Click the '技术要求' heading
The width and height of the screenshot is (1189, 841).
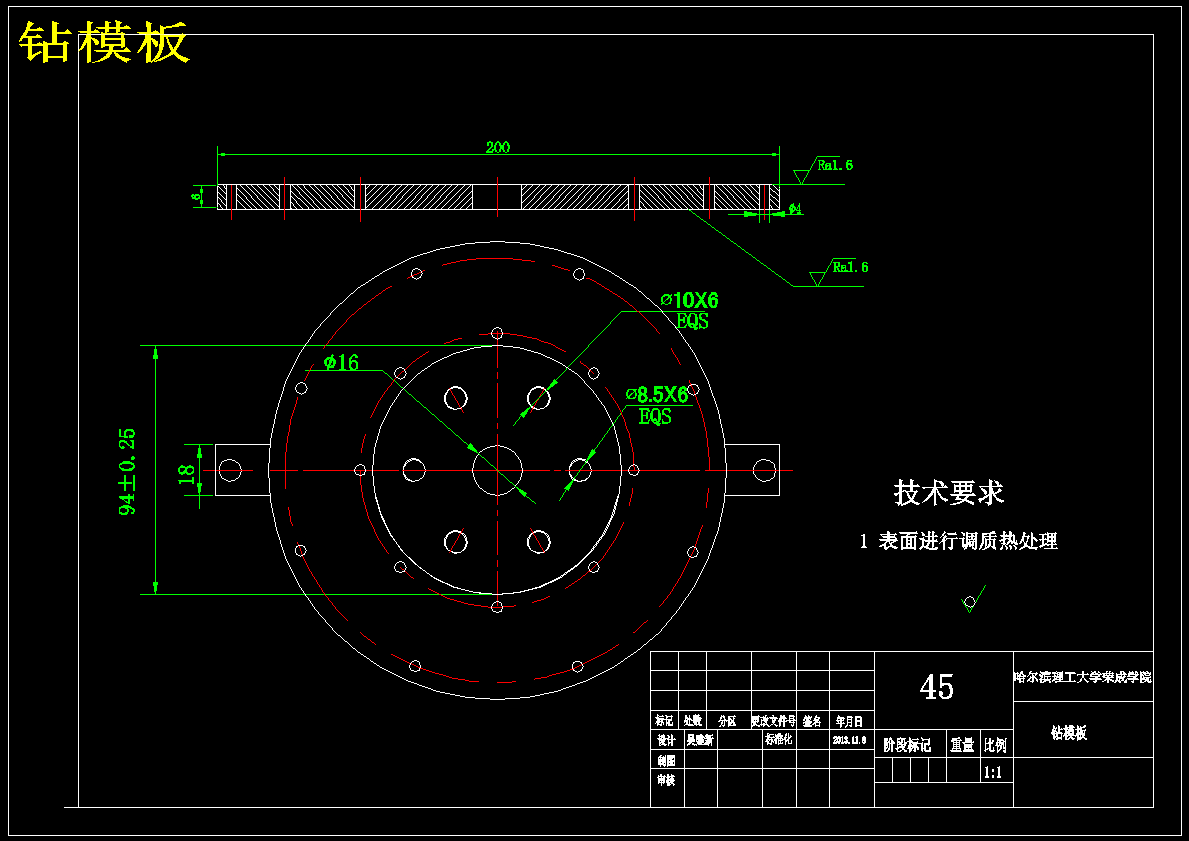(949, 492)
